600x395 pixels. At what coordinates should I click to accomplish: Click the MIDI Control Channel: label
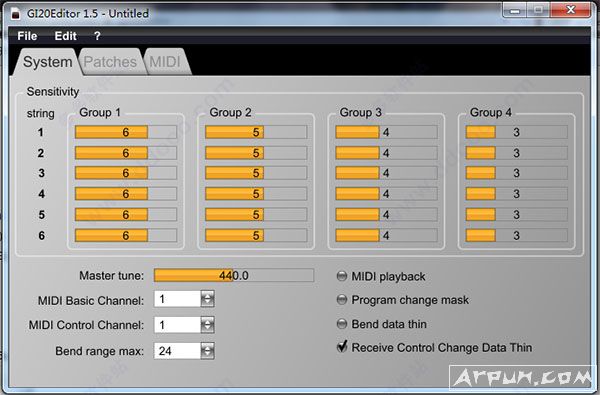(x=86, y=325)
